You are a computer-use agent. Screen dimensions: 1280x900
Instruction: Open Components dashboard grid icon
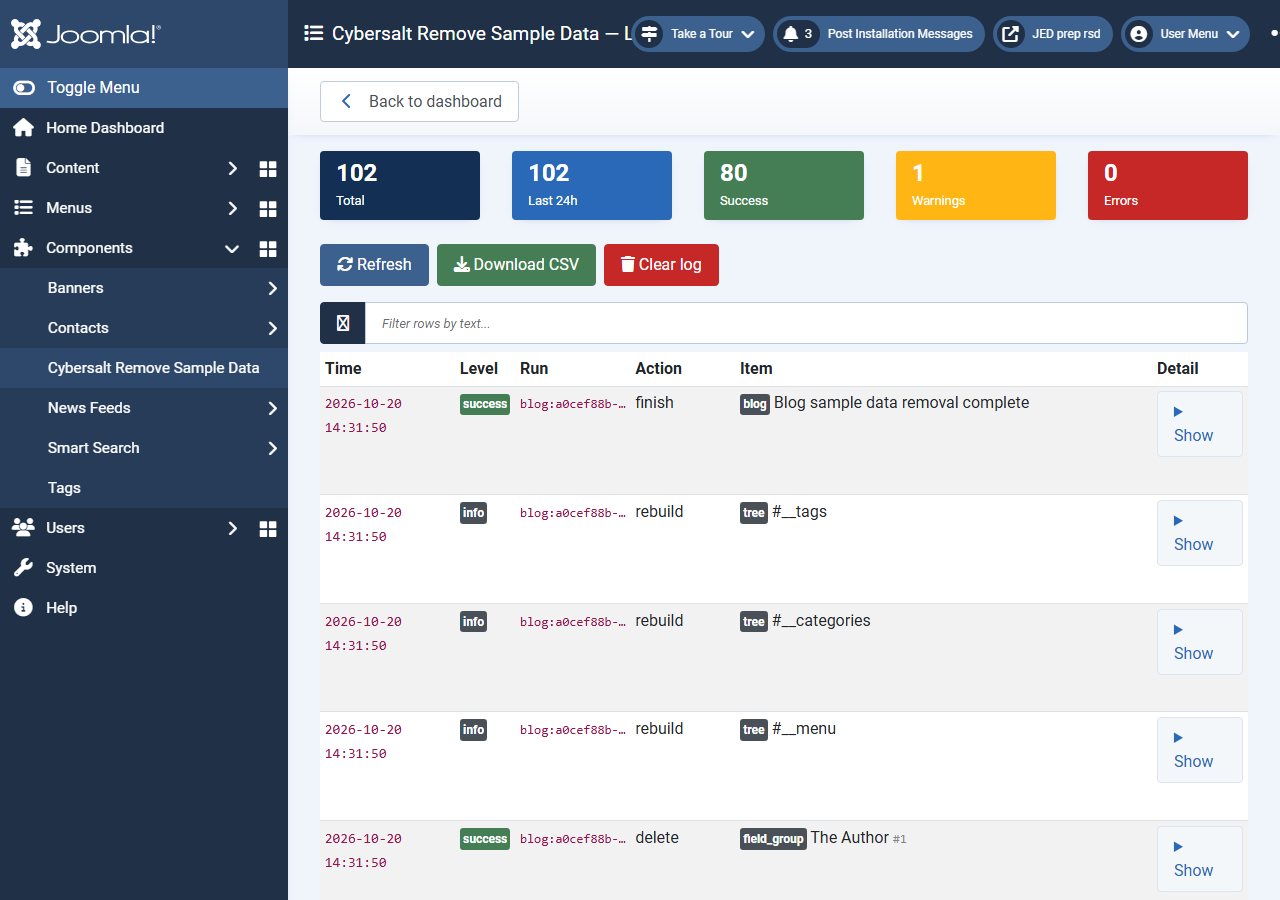tap(268, 248)
